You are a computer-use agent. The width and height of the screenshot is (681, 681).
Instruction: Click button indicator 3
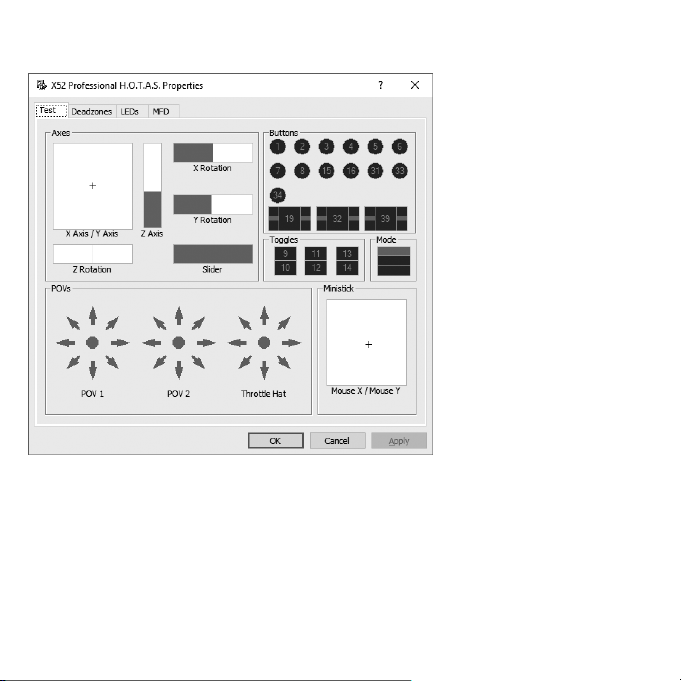click(x=326, y=147)
